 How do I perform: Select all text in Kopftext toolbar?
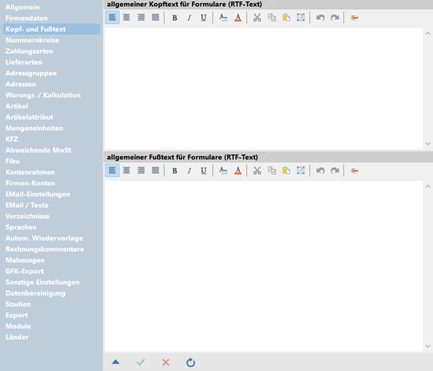coord(301,18)
